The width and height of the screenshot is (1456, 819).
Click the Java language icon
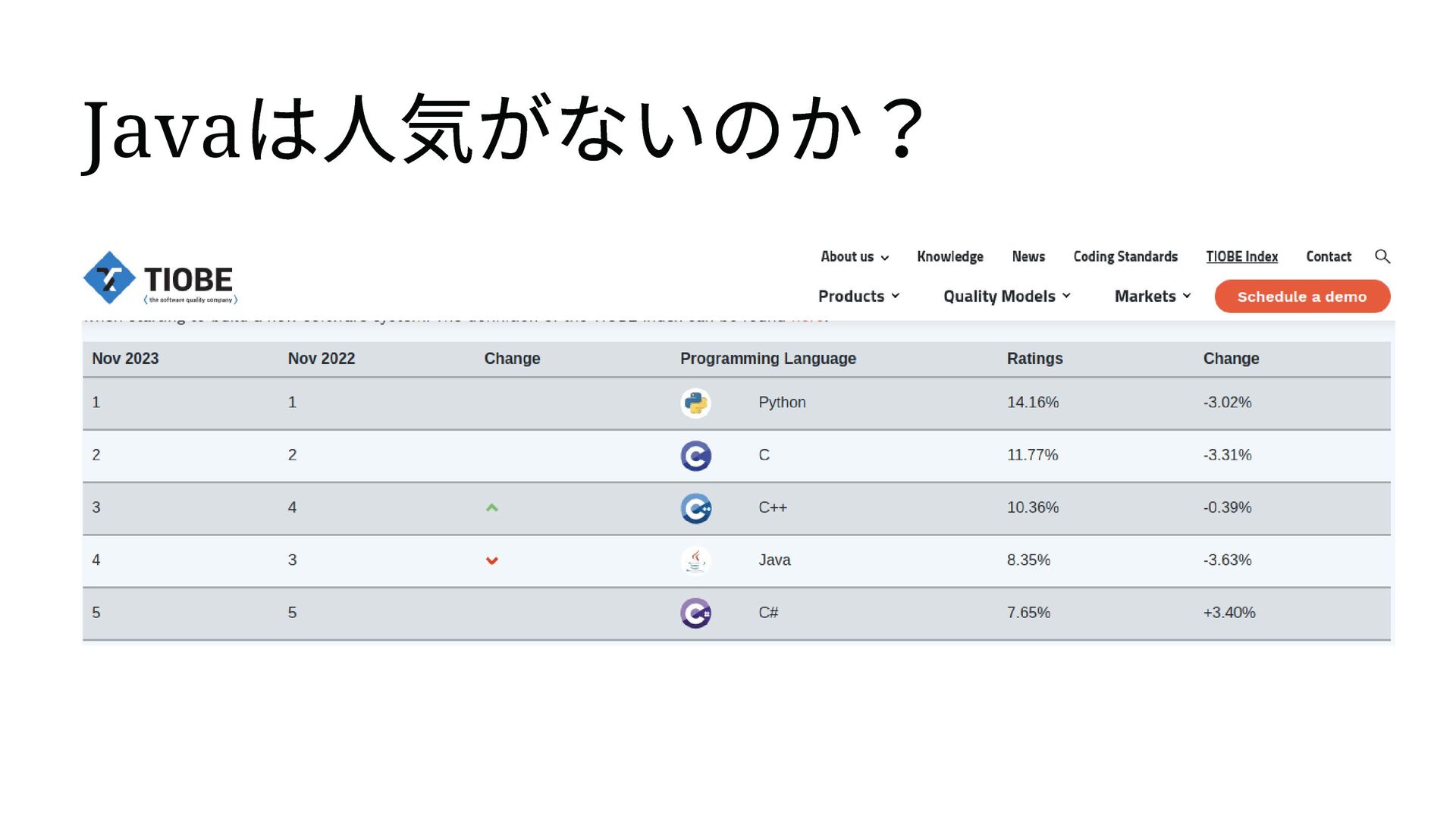[695, 560]
